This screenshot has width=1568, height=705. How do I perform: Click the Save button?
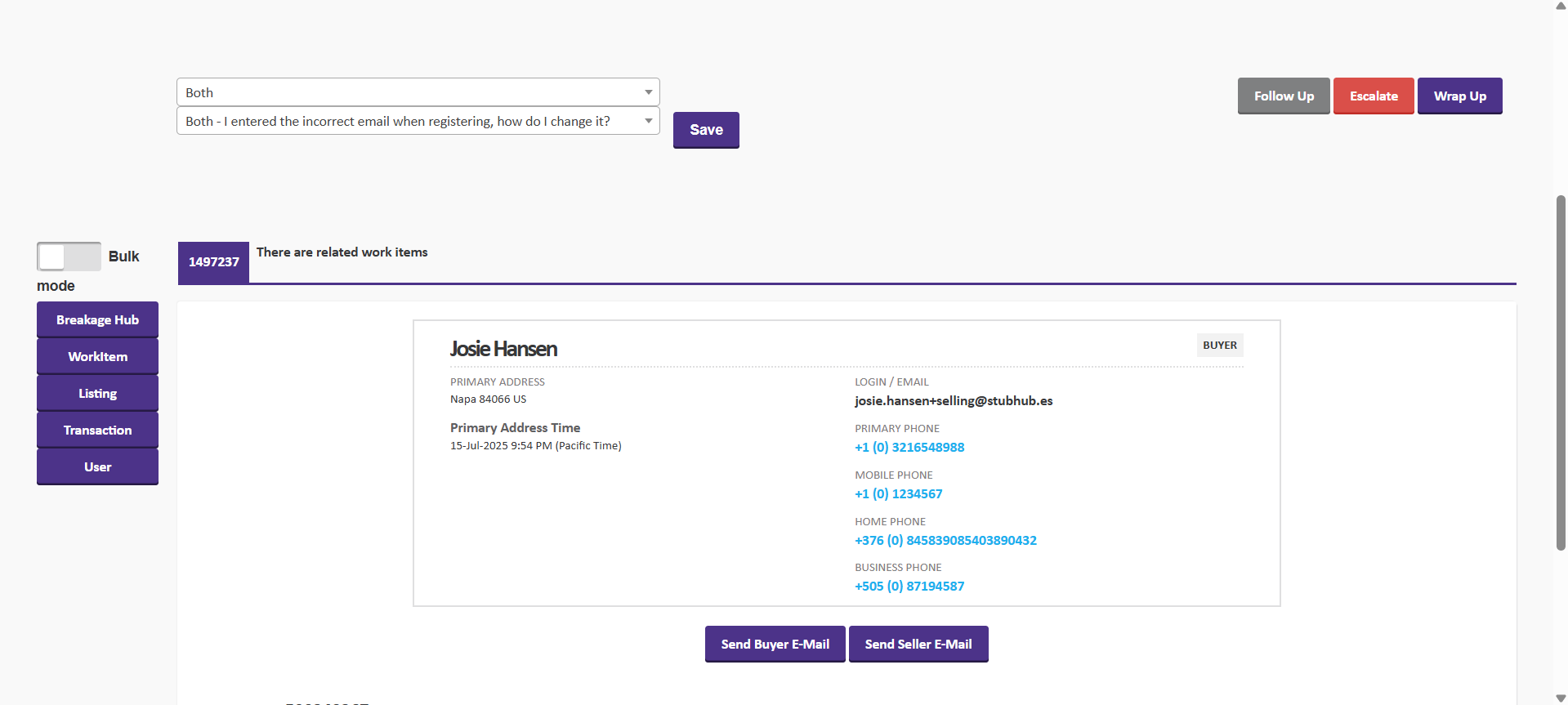click(x=706, y=130)
